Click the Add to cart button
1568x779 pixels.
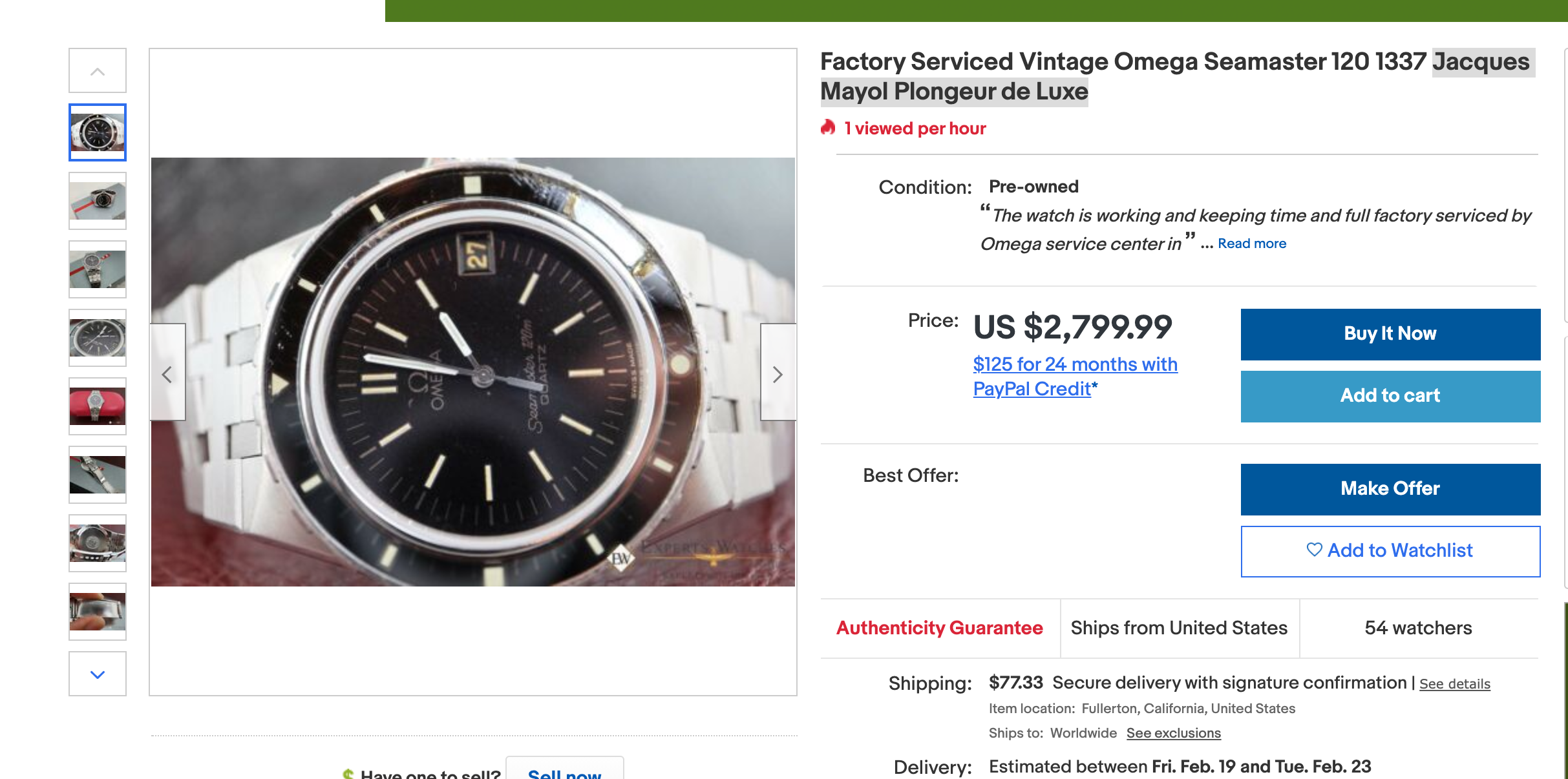(x=1390, y=396)
